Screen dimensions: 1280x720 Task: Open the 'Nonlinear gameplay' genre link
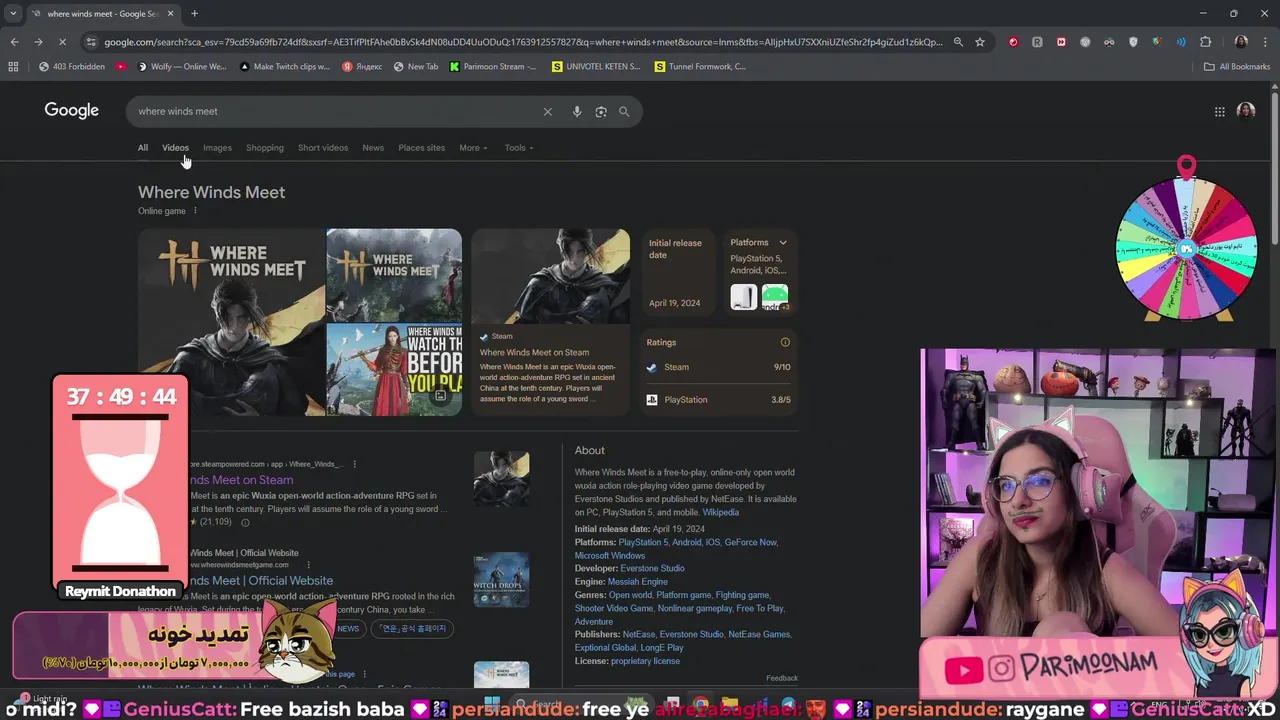tap(695, 608)
